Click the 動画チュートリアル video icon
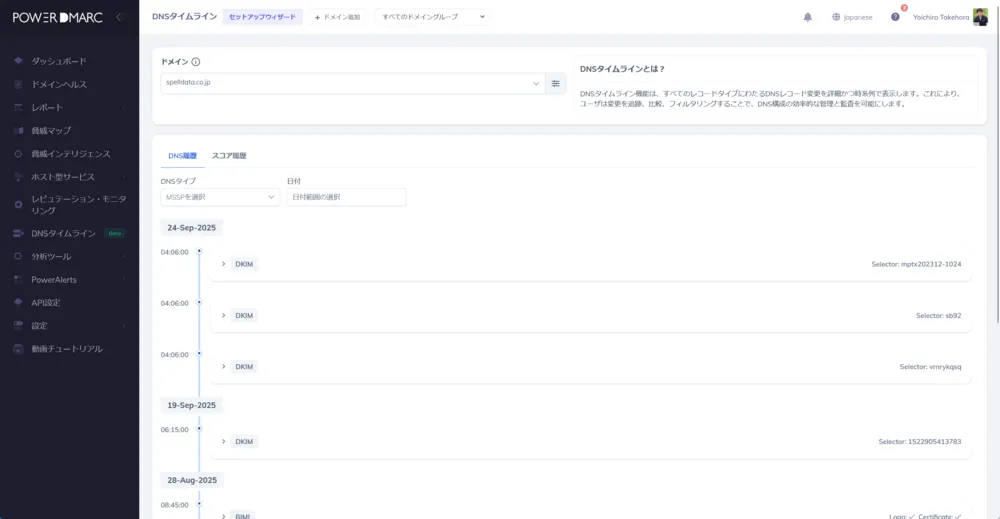 tap(18, 349)
